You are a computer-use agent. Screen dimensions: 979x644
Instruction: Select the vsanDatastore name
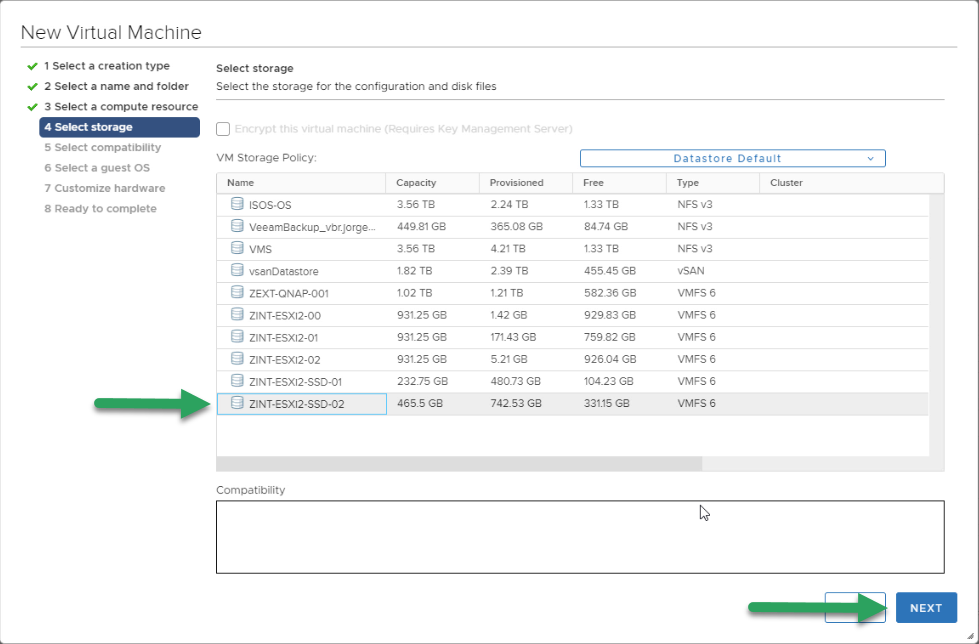click(283, 271)
